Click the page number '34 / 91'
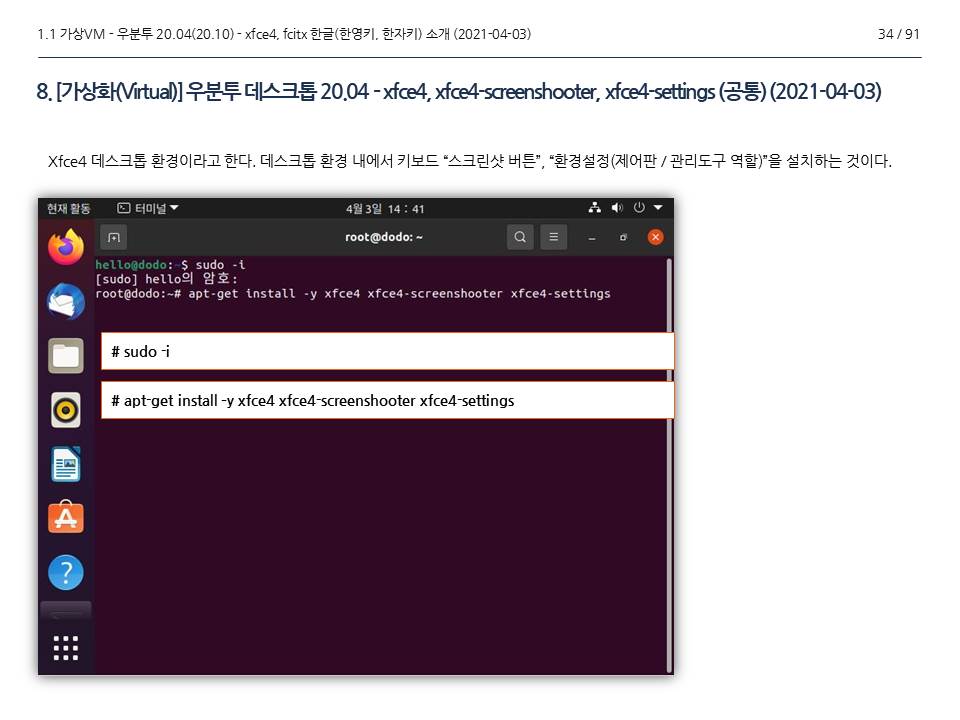960x720 pixels. [x=898, y=34]
